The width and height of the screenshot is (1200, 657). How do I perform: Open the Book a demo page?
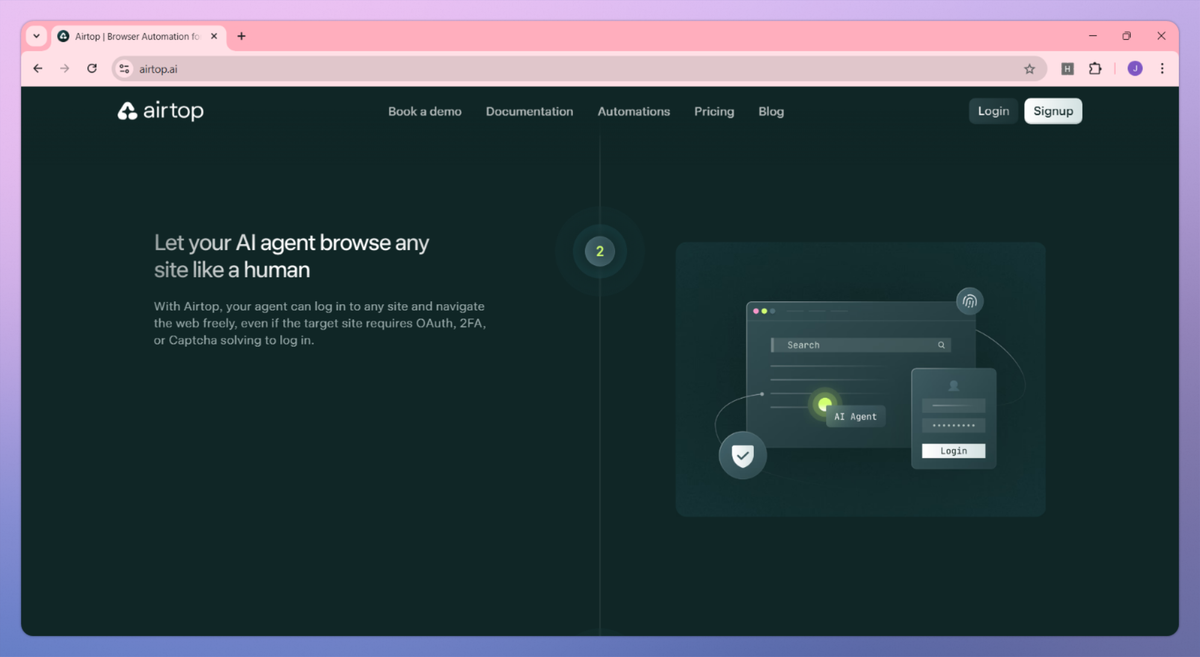coord(425,111)
